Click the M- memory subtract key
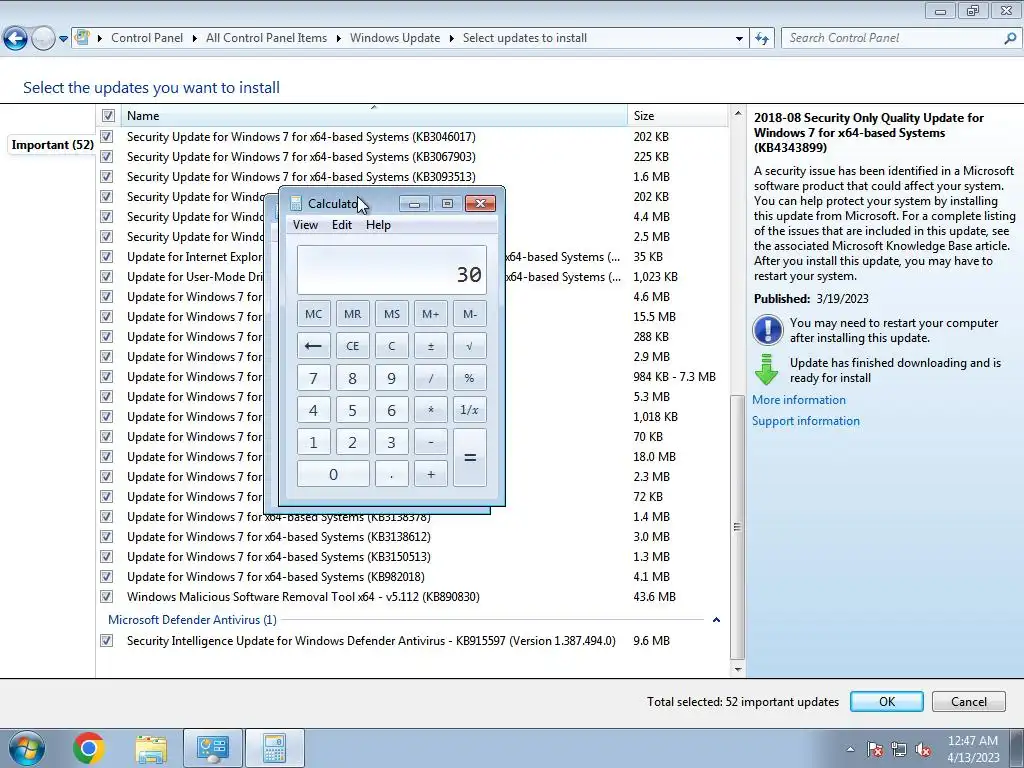The height and width of the screenshot is (768, 1024). click(470, 314)
